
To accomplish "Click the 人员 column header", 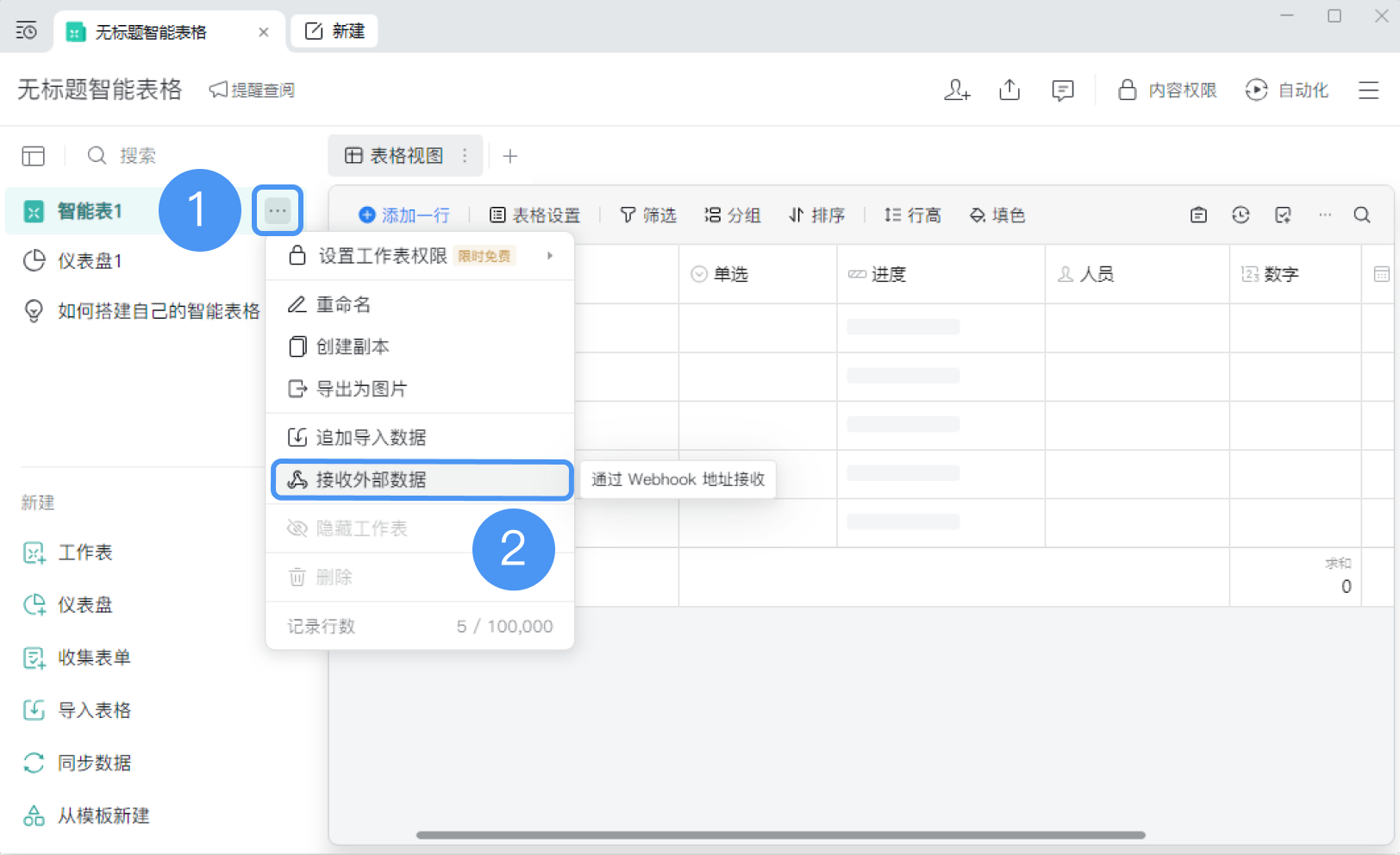I will pyautogui.click(x=1137, y=274).
